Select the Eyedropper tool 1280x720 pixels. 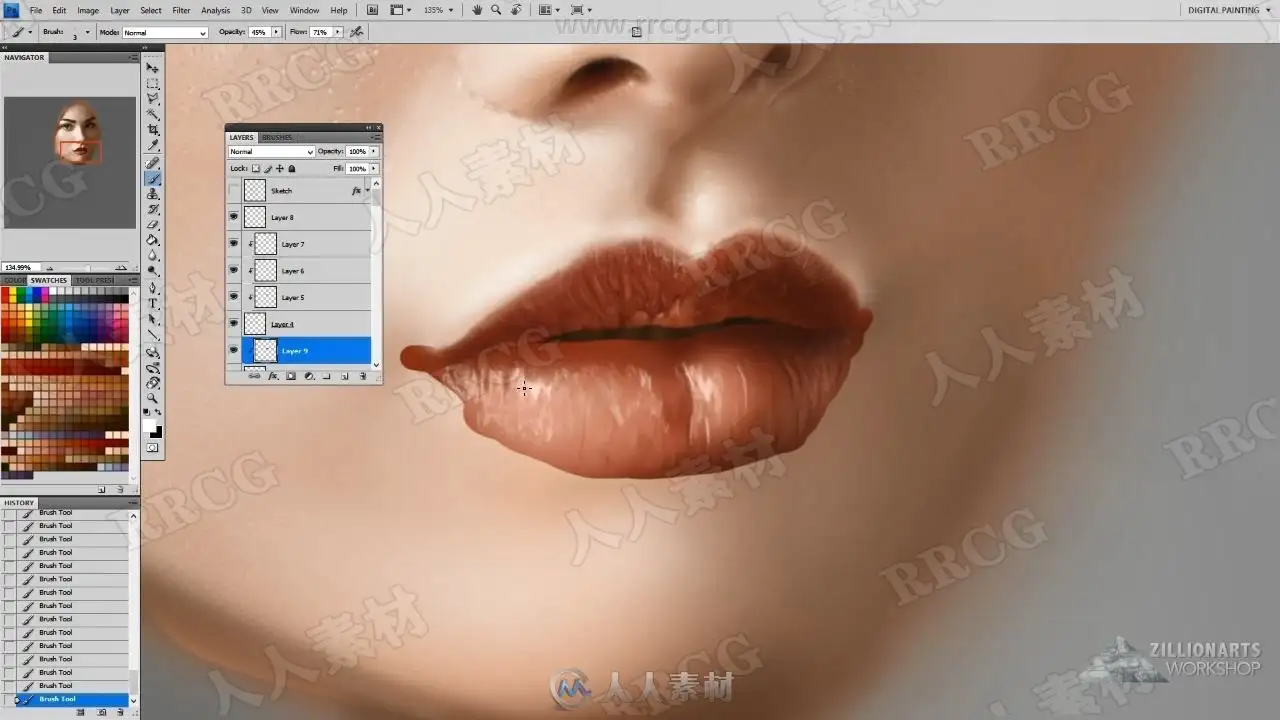pyautogui.click(x=153, y=145)
